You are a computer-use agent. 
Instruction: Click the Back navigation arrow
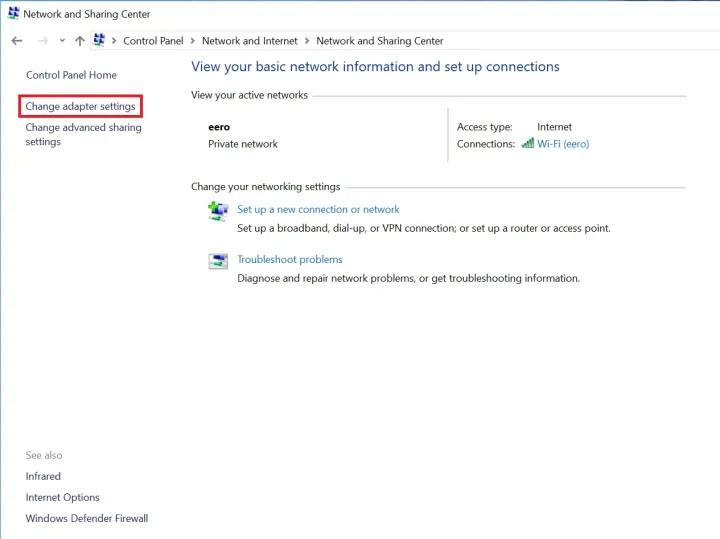[x=17, y=41]
